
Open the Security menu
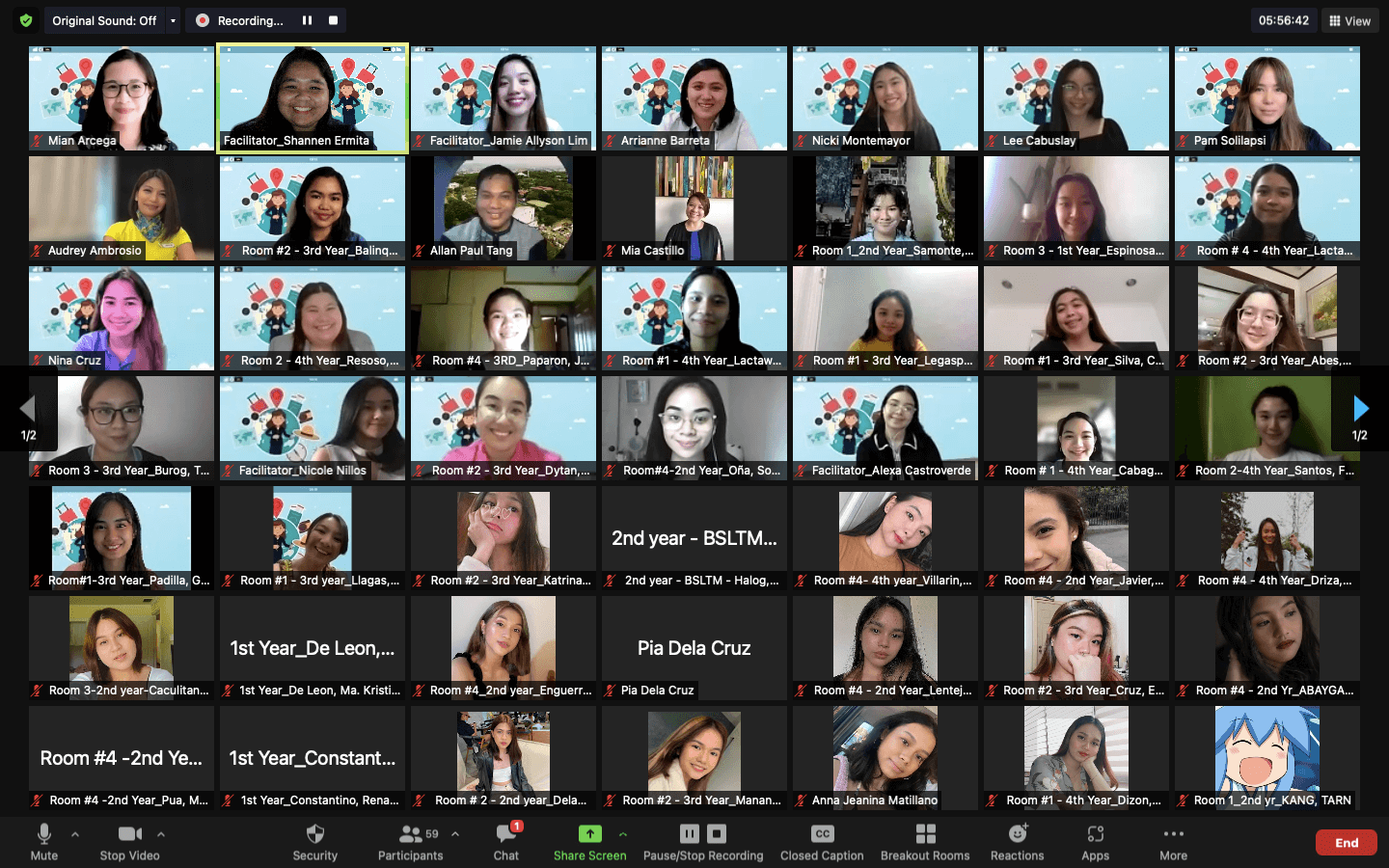coord(314,842)
